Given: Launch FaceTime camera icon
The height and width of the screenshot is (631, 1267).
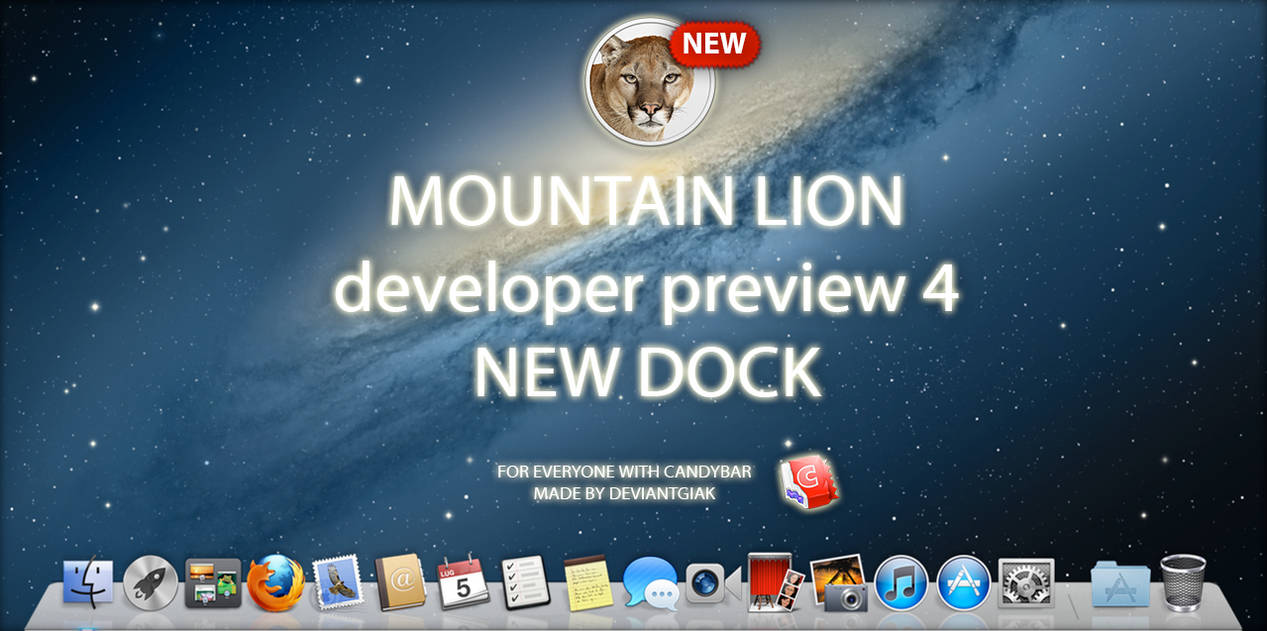Looking at the screenshot, I should (x=713, y=583).
